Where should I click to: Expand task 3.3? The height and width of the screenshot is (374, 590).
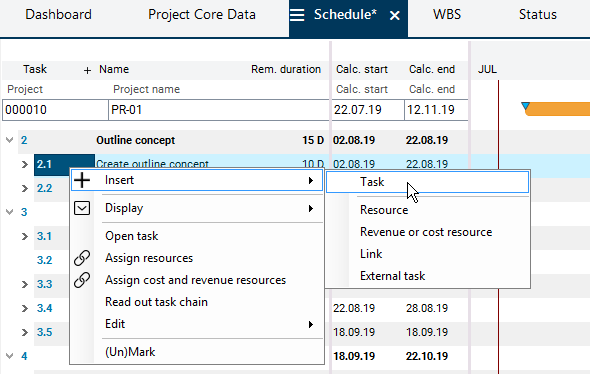(25, 284)
